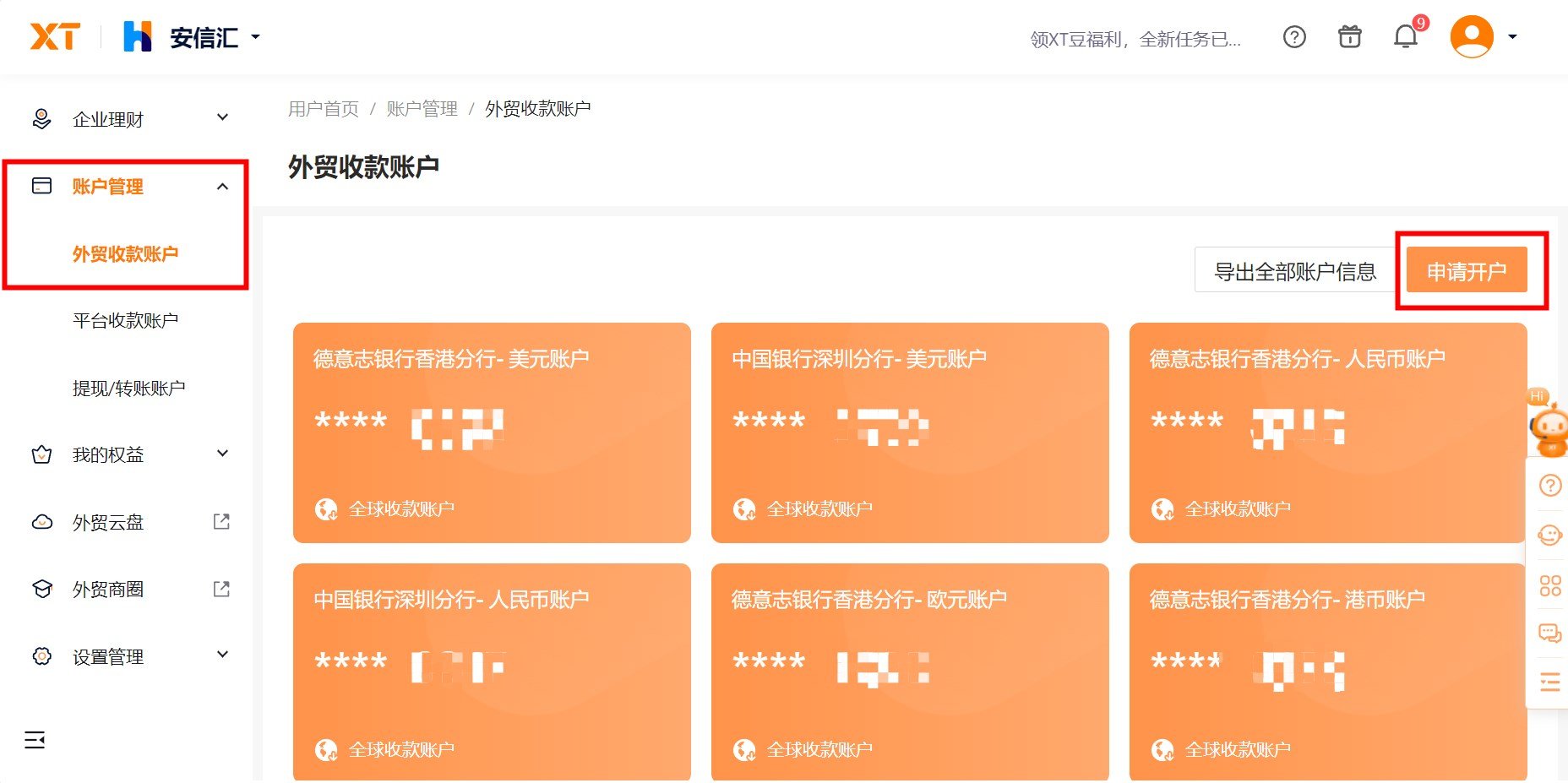Open 德意志银行香港分行-港币账户 card
This screenshot has width=1568, height=783.
tap(1328, 672)
